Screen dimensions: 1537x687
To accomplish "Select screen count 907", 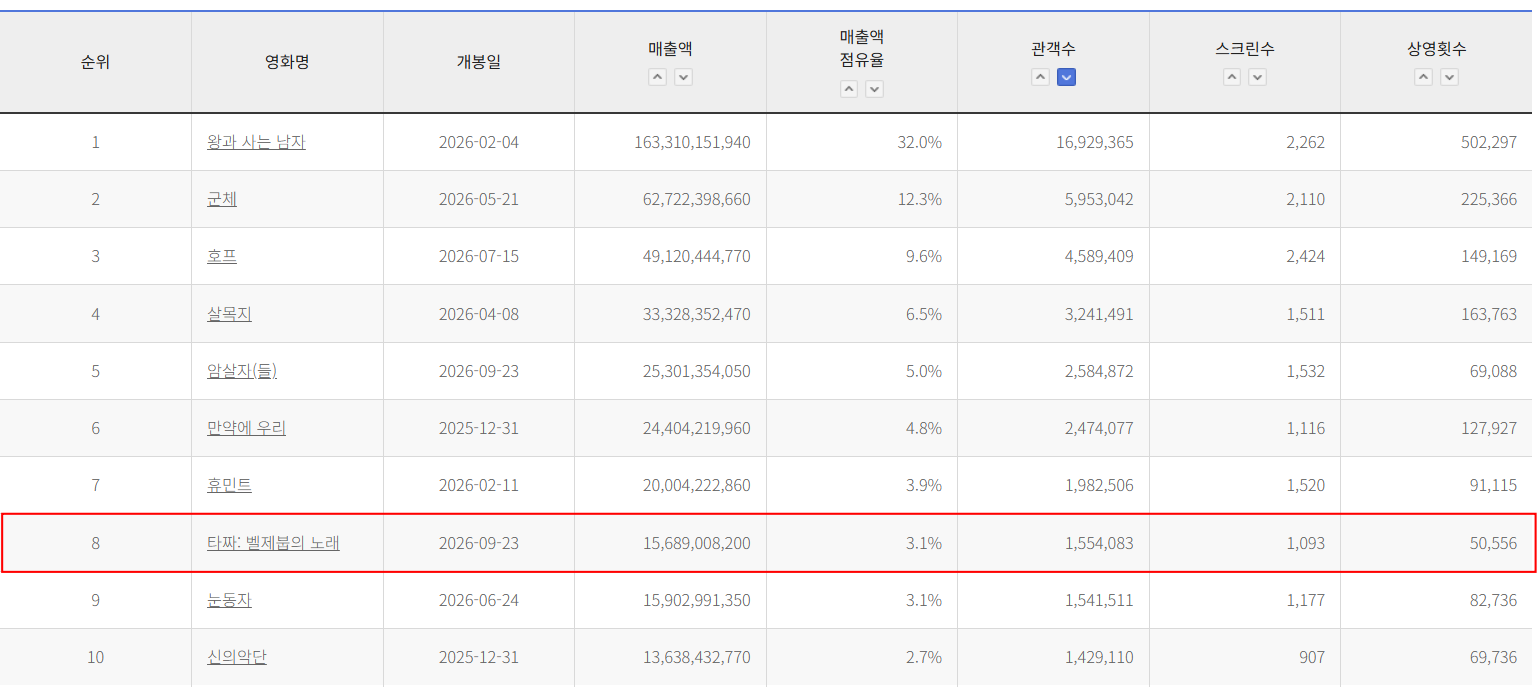I will (1311, 657).
